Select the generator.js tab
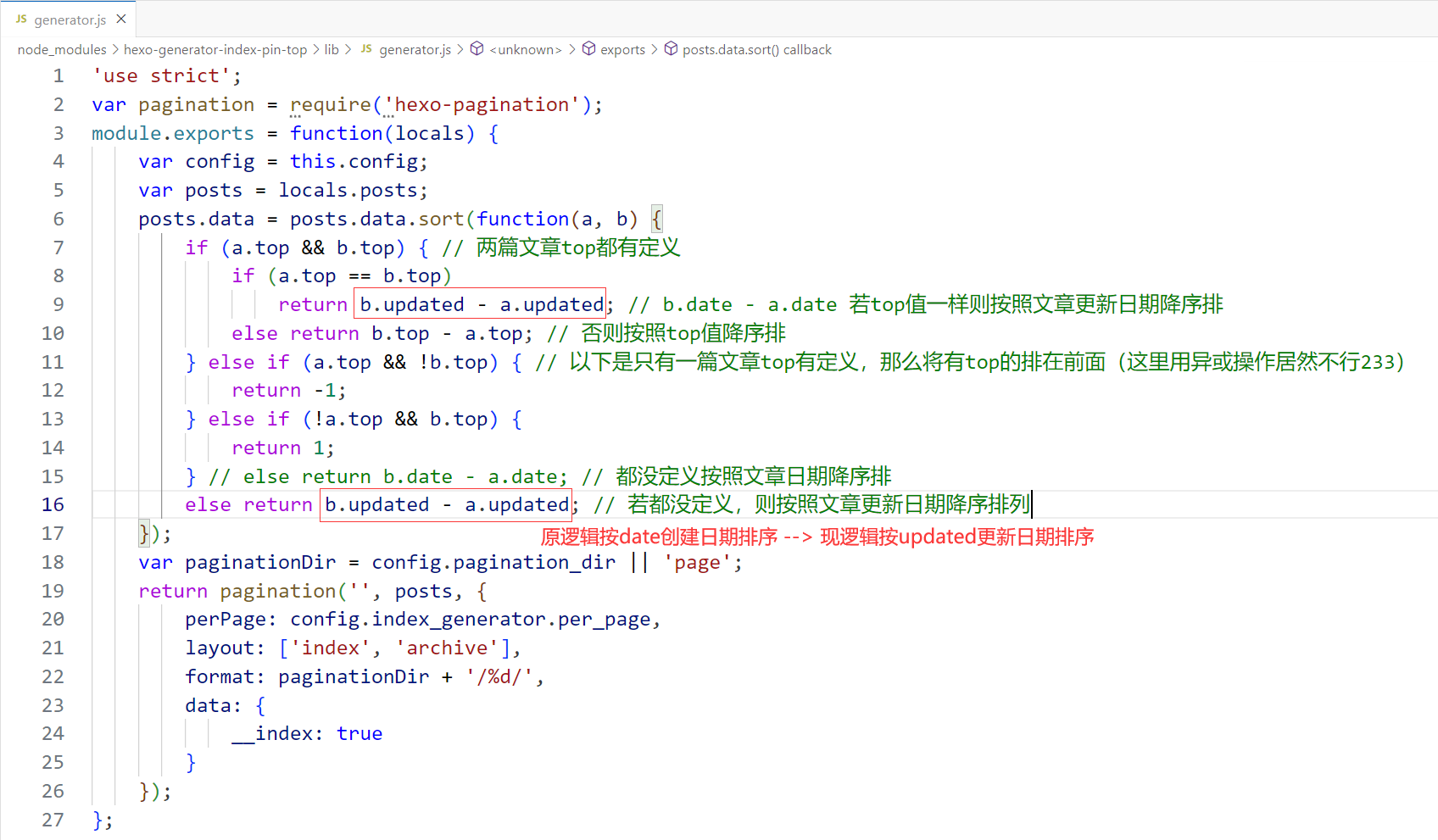1438x840 pixels. point(70,19)
